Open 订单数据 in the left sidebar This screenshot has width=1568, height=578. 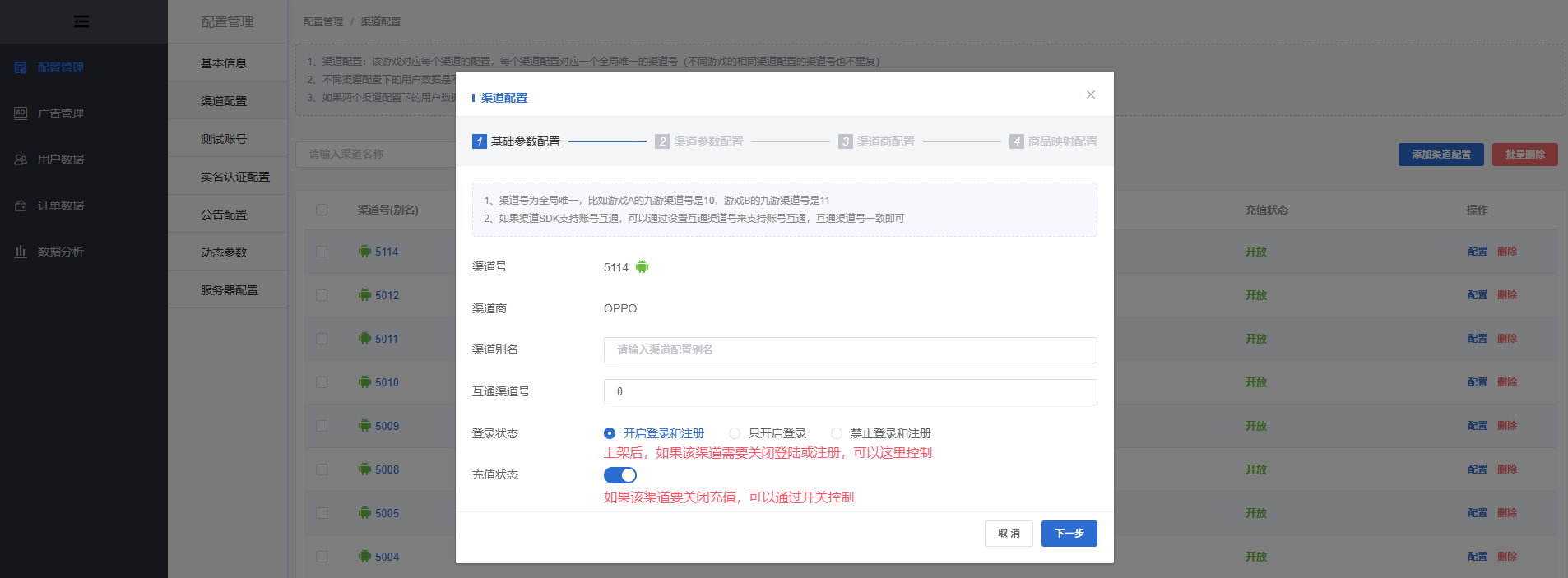[x=61, y=206]
